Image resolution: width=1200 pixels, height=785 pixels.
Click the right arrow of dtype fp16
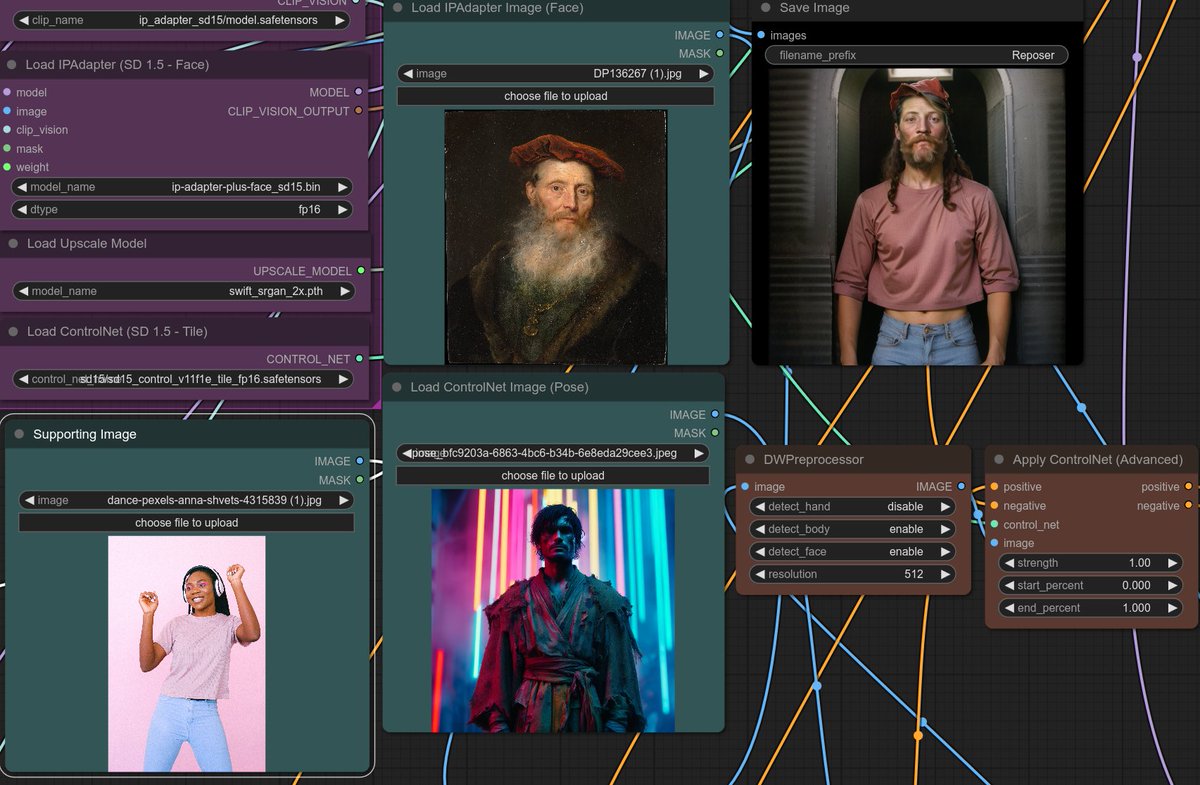click(x=342, y=210)
